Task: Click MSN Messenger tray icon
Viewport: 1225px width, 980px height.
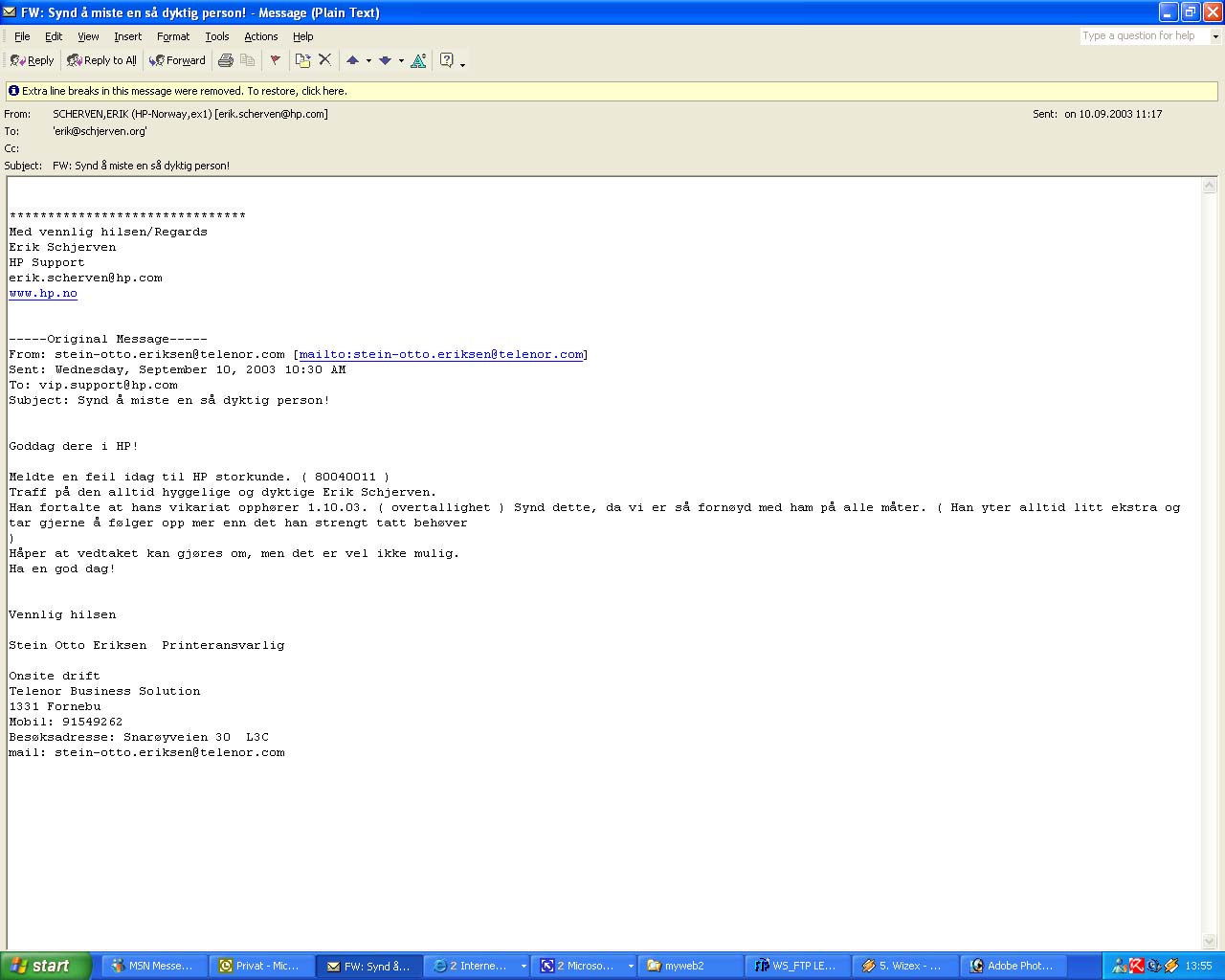Action: click(1120, 966)
